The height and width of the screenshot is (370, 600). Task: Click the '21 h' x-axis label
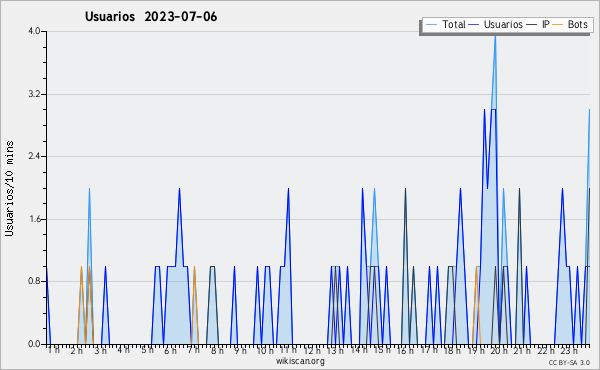(x=522, y=350)
